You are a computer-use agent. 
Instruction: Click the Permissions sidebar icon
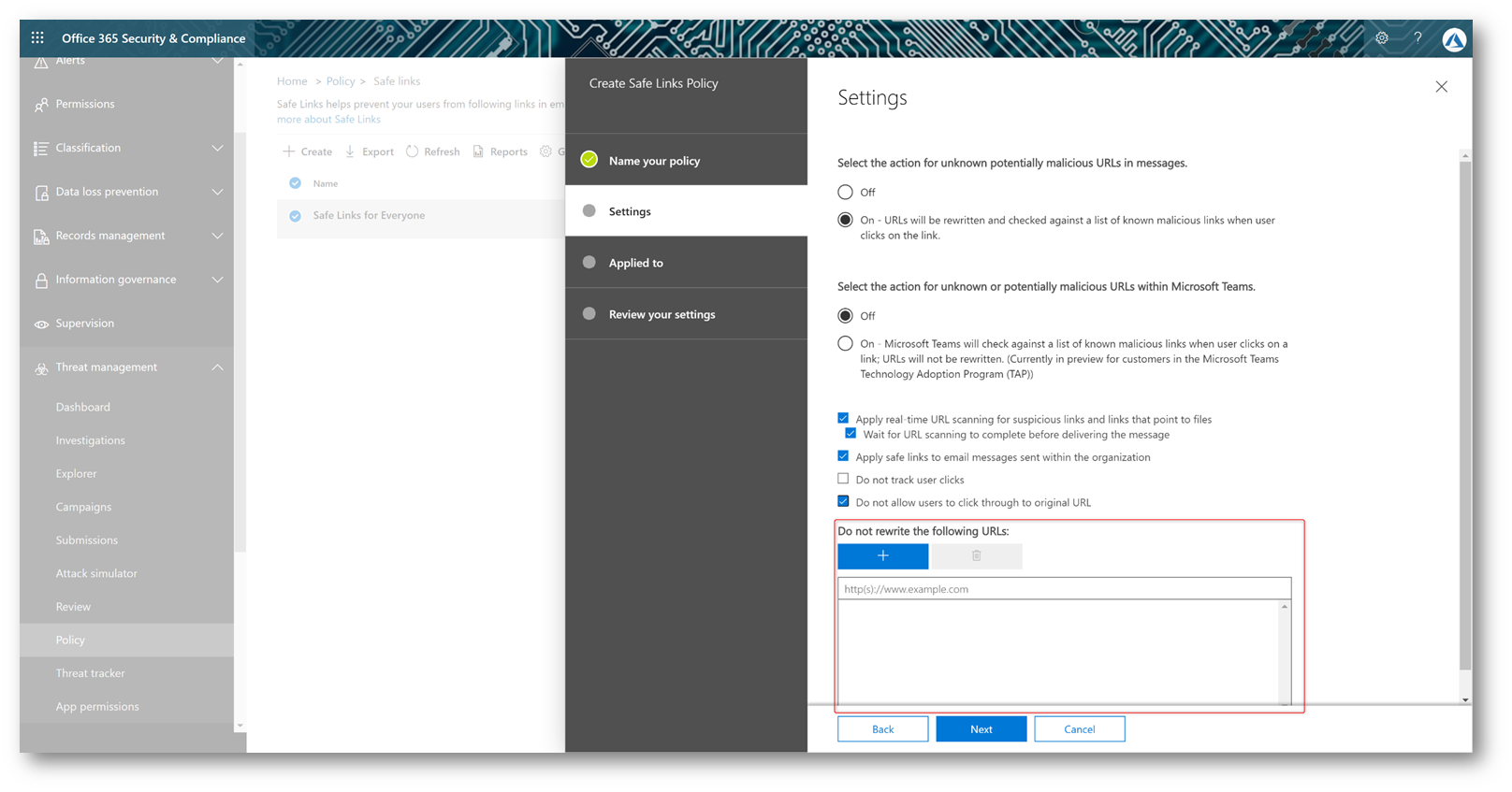41,105
